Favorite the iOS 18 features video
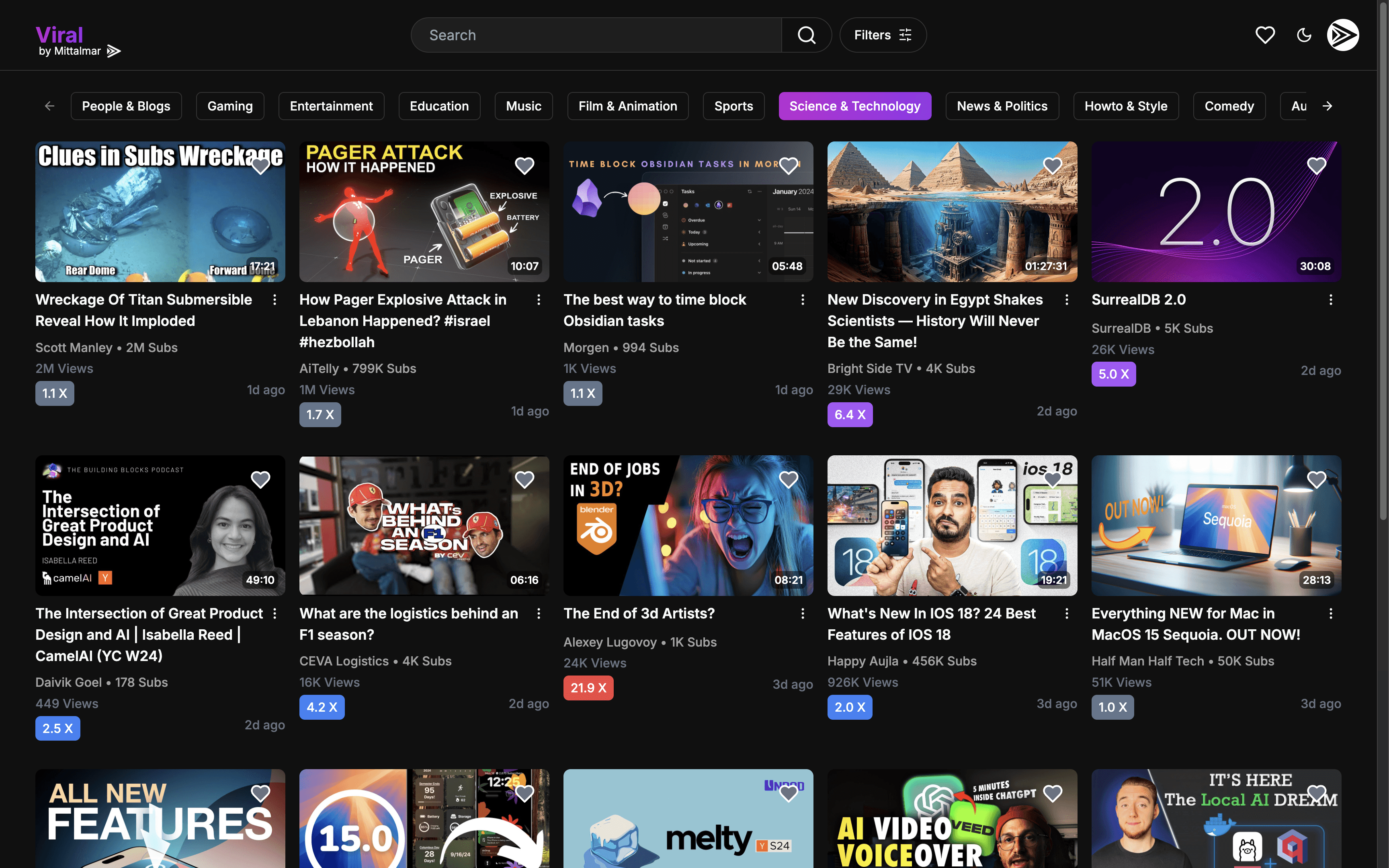 point(1053,479)
